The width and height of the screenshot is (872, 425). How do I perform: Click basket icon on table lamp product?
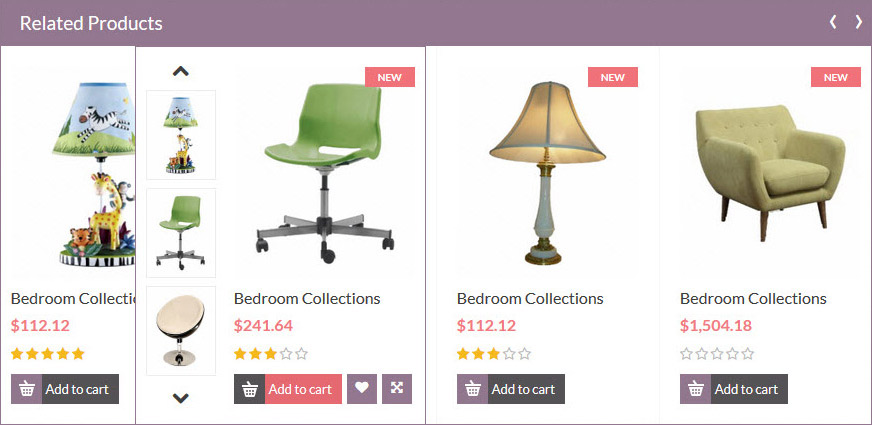[x=472, y=389]
